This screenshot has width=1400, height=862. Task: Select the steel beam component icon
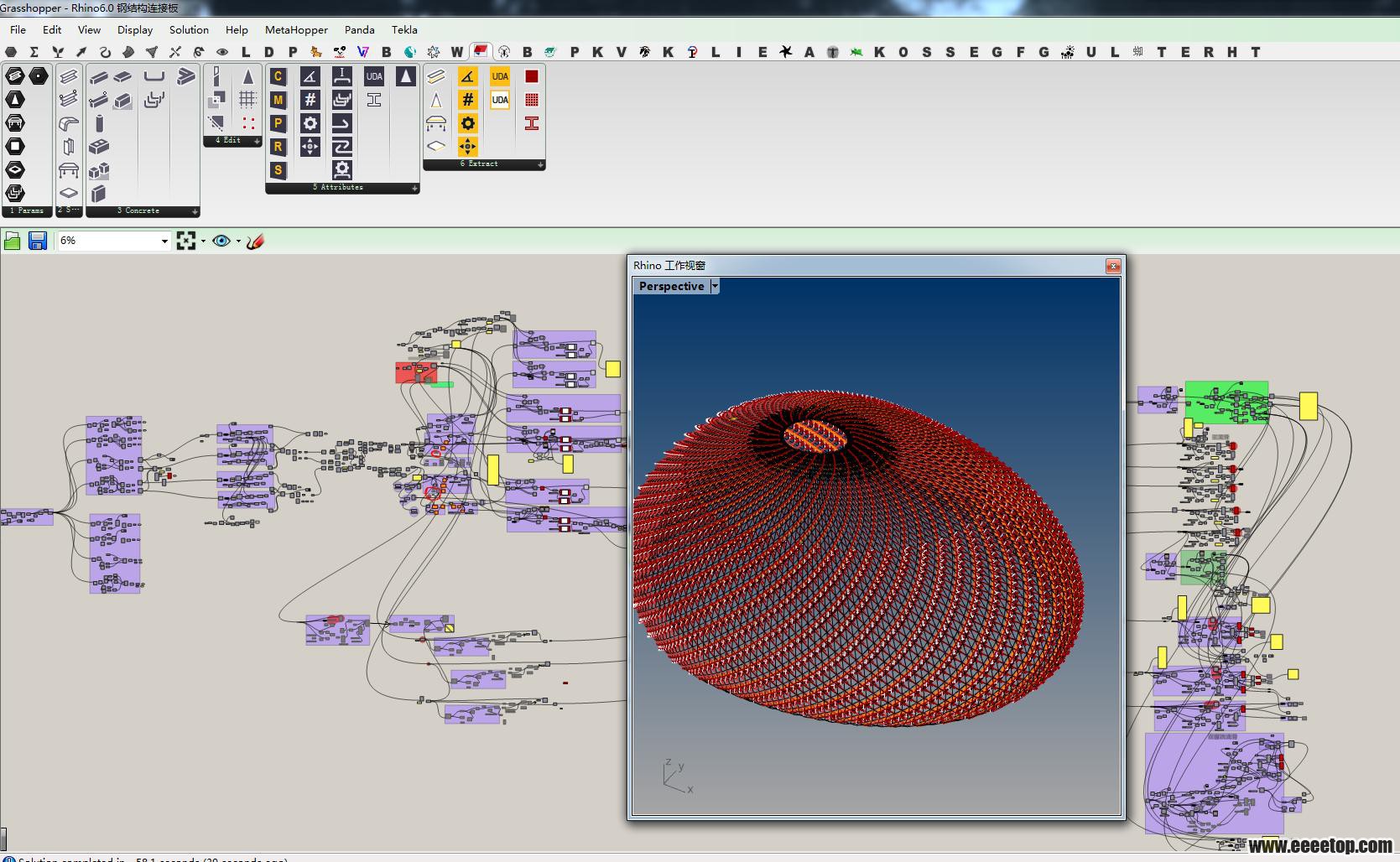[x=69, y=76]
